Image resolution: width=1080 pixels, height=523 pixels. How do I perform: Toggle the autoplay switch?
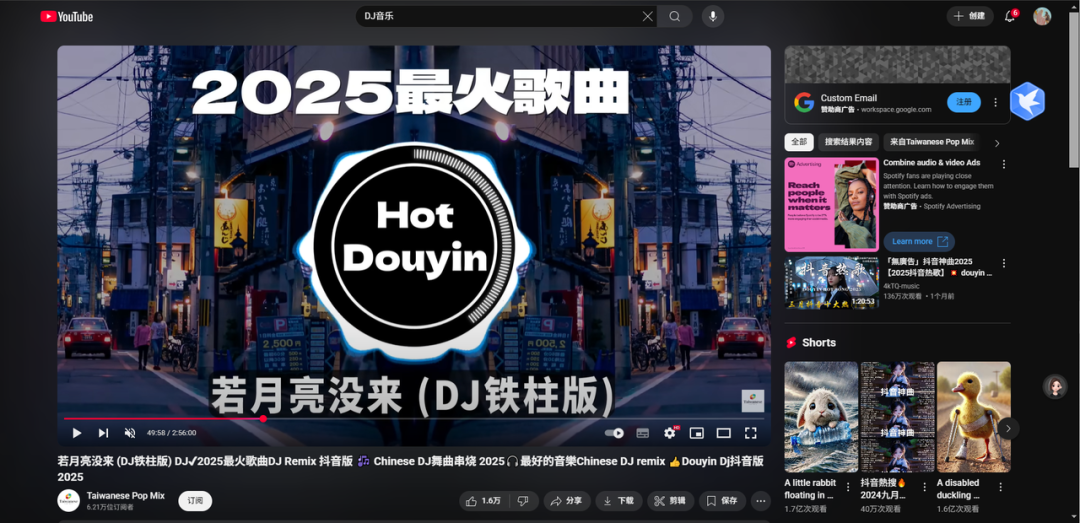[614, 433]
